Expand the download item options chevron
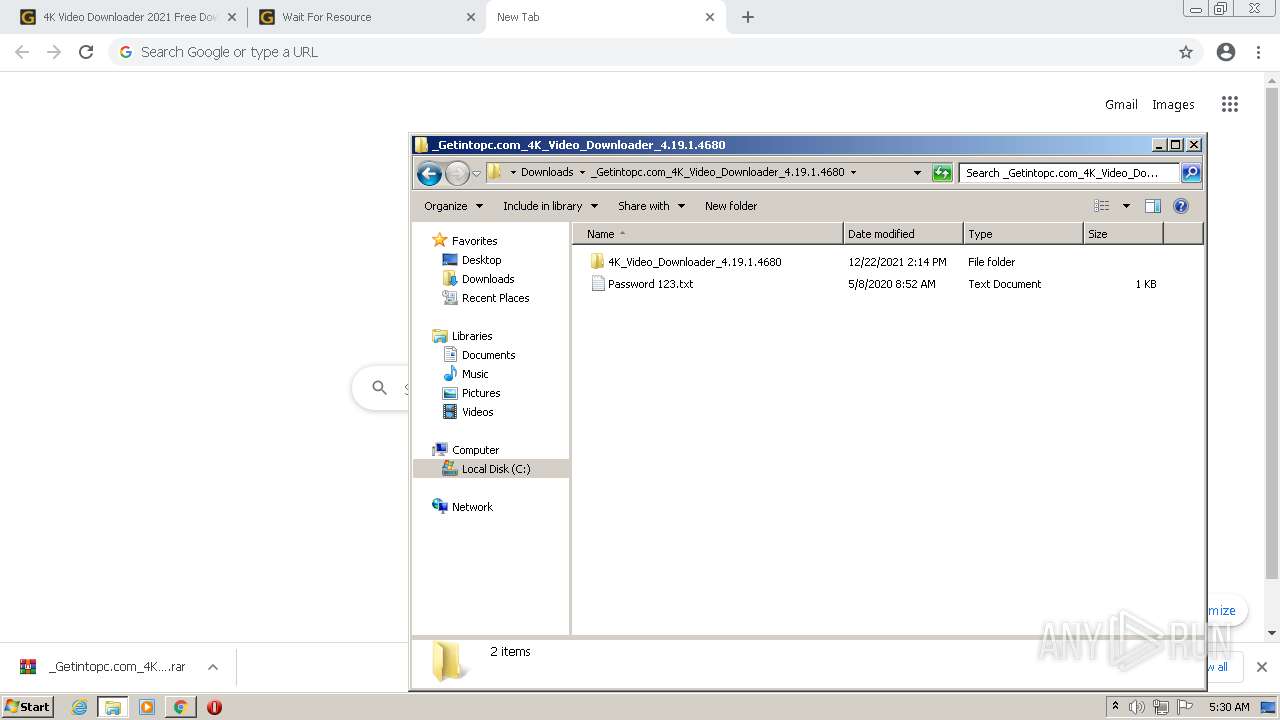 (213, 667)
